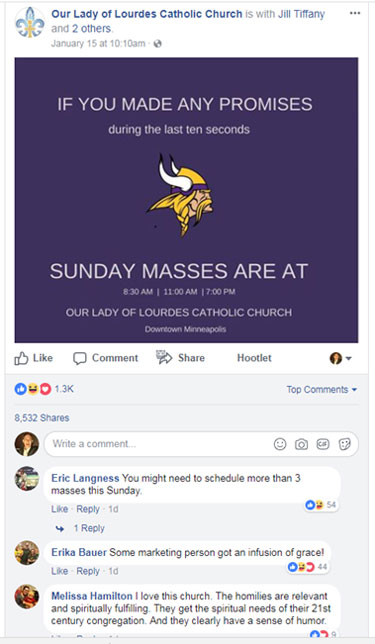Open the profile selector dropdown beside Hootlet
The height and width of the screenshot is (644, 375).
(x=340, y=358)
